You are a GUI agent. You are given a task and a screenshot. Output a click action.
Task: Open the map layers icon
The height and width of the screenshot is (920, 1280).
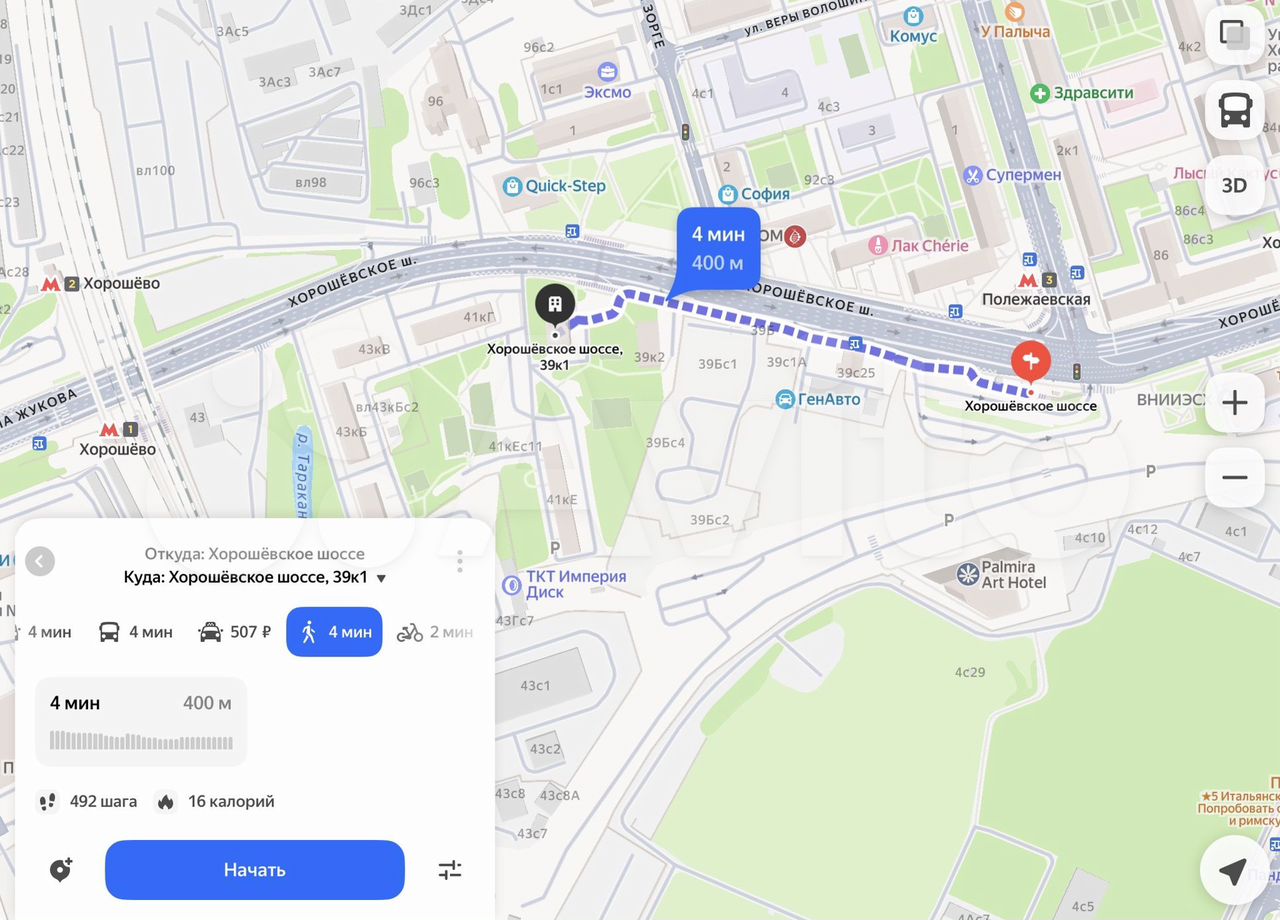1235,36
